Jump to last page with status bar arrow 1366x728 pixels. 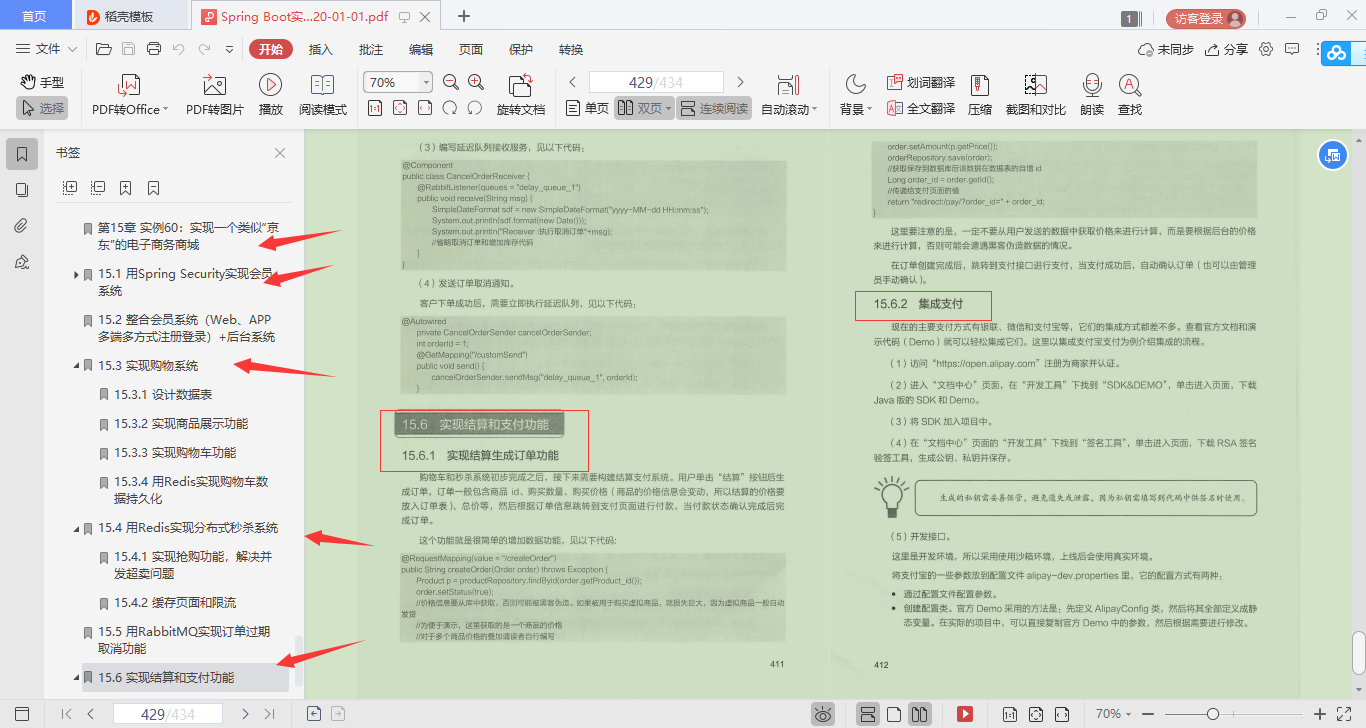[269, 714]
